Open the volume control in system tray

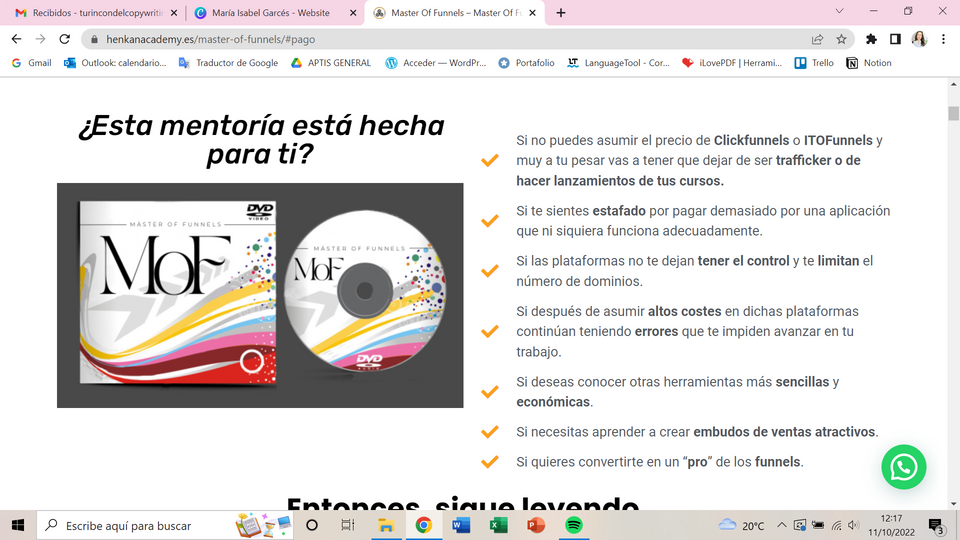click(x=853, y=525)
